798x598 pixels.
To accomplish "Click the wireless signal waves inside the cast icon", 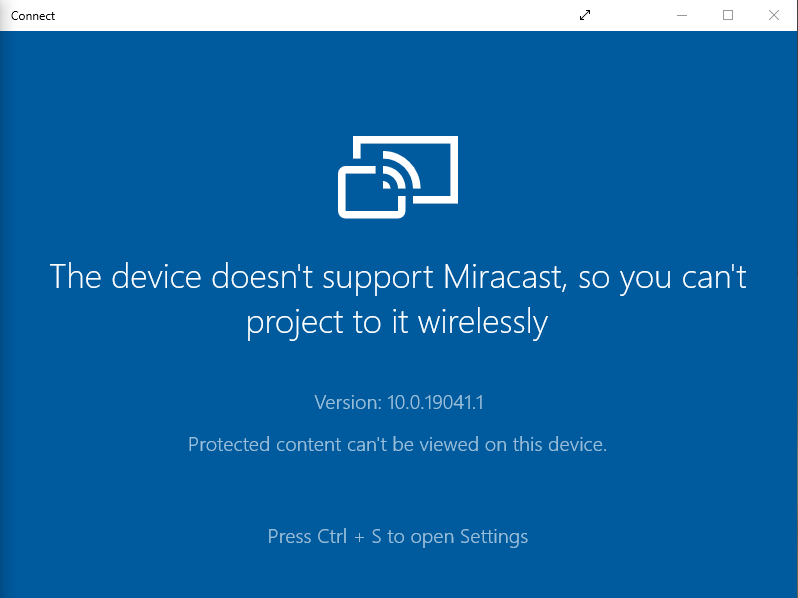I will tap(401, 170).
